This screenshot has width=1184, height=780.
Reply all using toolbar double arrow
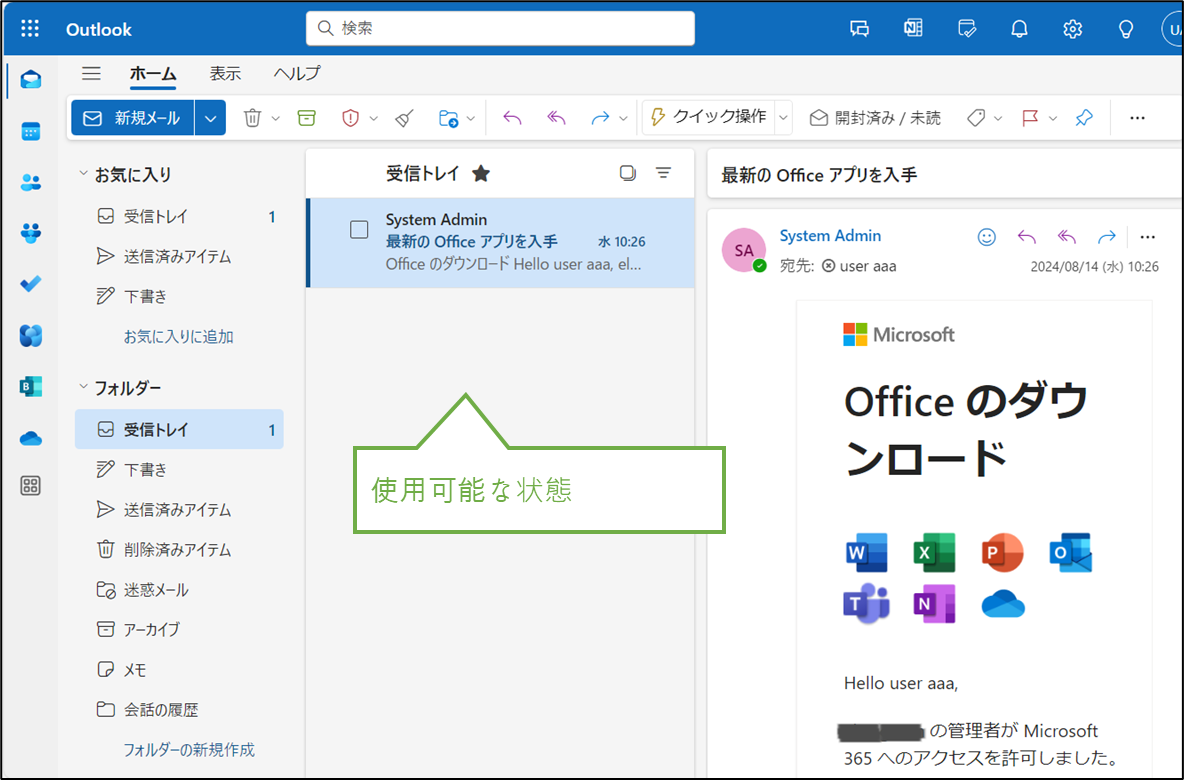click(557, 118)
